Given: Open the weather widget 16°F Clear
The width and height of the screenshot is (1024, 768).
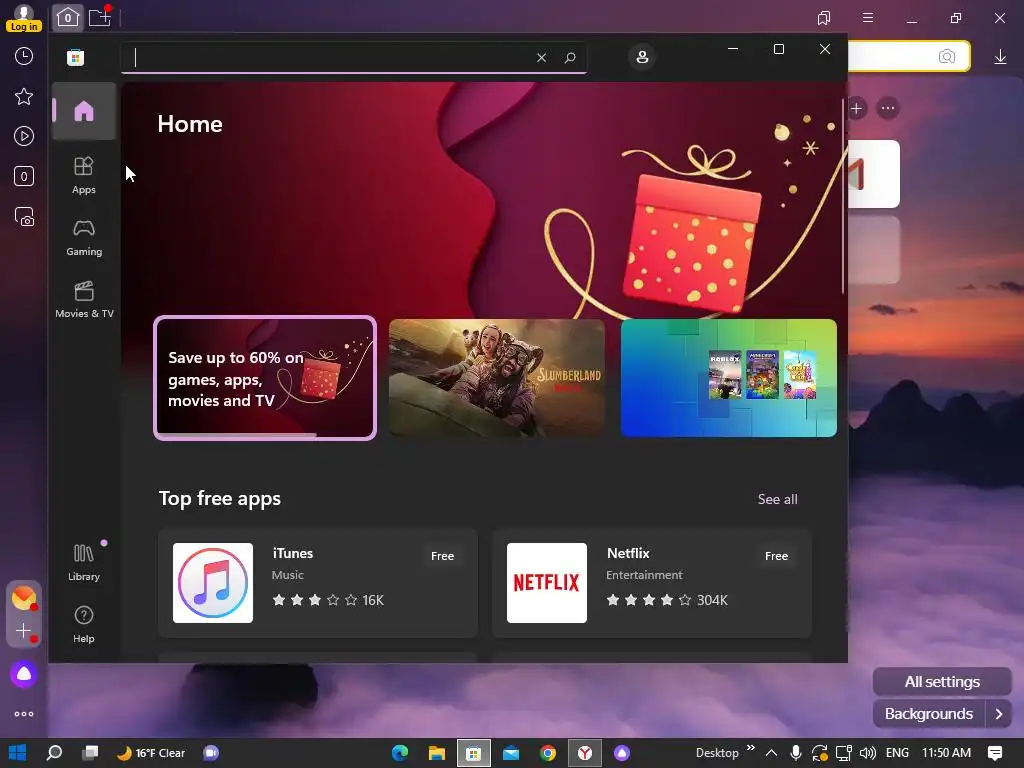Looking at the screenshot, I should 151,753.
